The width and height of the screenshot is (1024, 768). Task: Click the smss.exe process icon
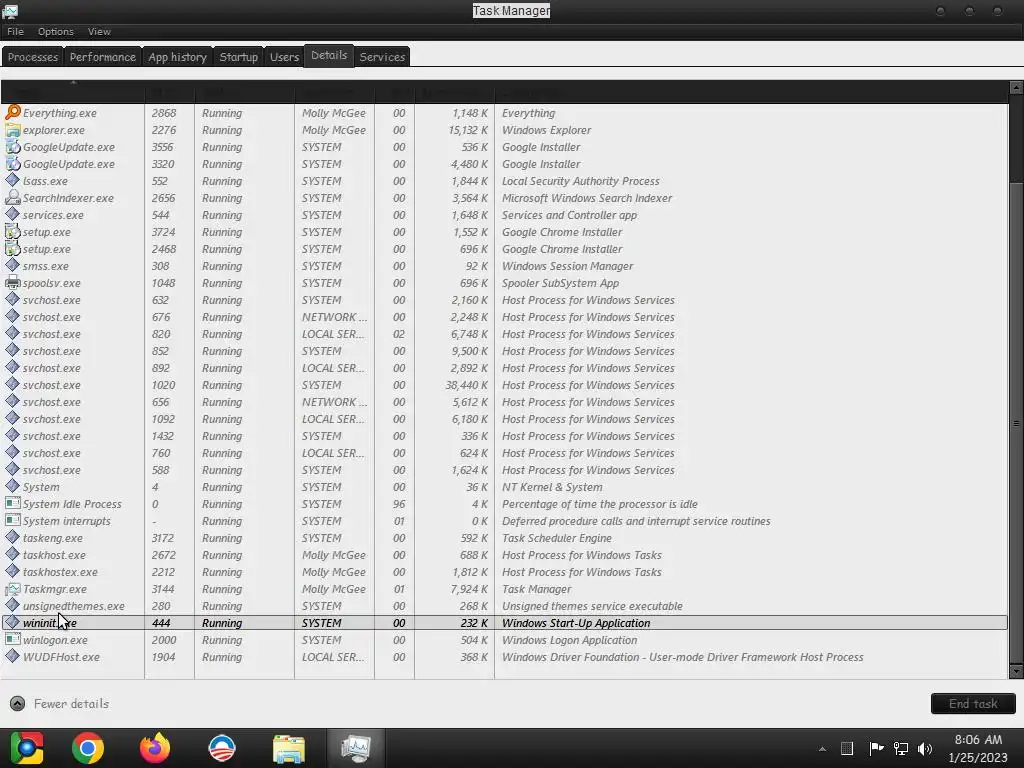point(12,265)
